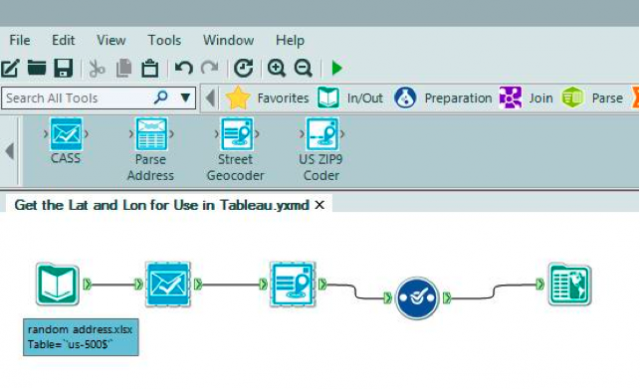Zoom in using magnifier plus icon
Viewport: 640px width, 389px height.
pyautogui.click(x=276, y=68)
